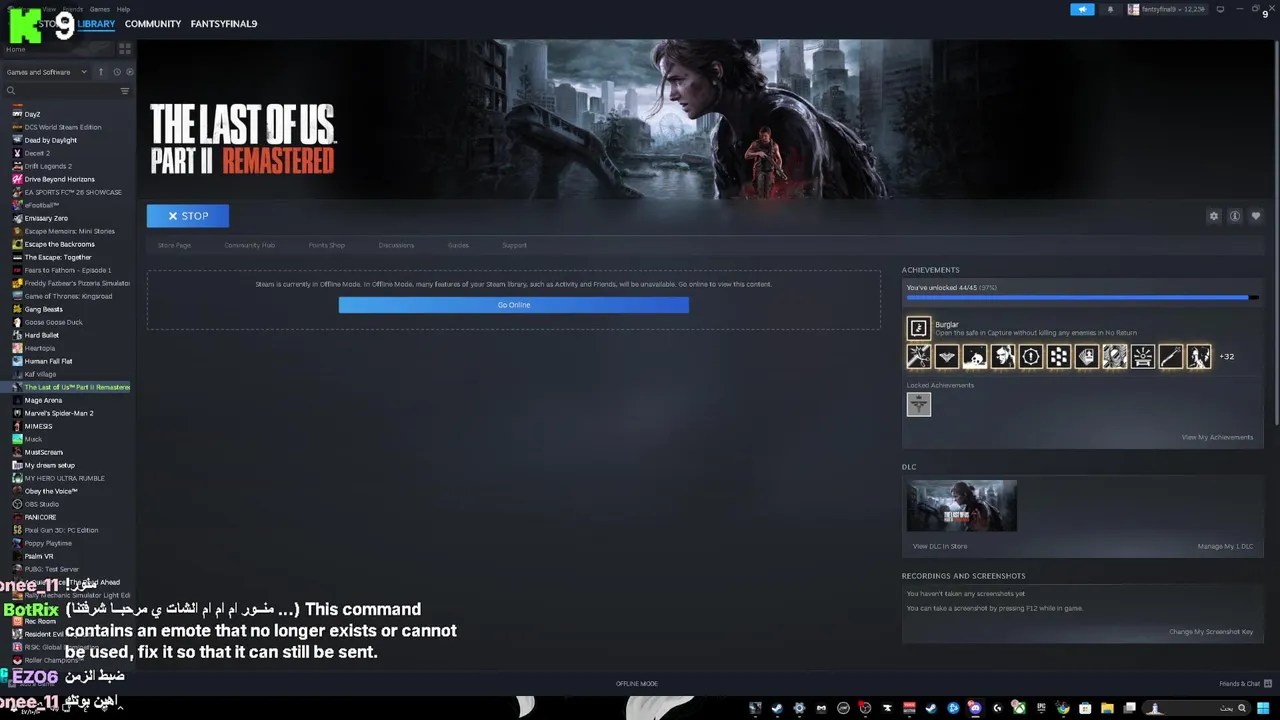Show the +32 more achievements
Viewport: 1280px width, 720px height.
1227,356
